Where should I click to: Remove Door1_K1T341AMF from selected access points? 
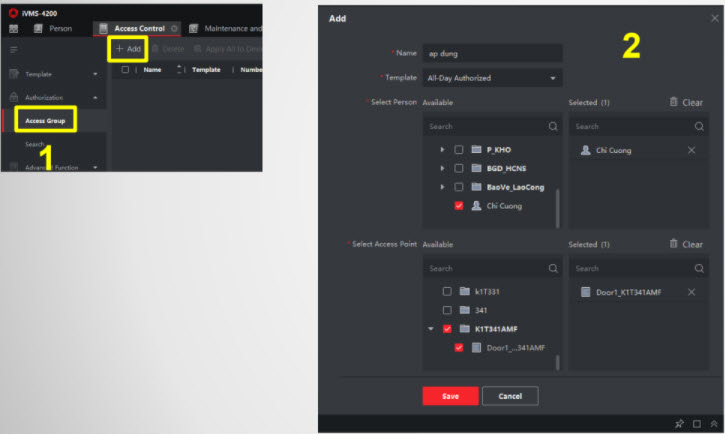click(x=691, y=292)
